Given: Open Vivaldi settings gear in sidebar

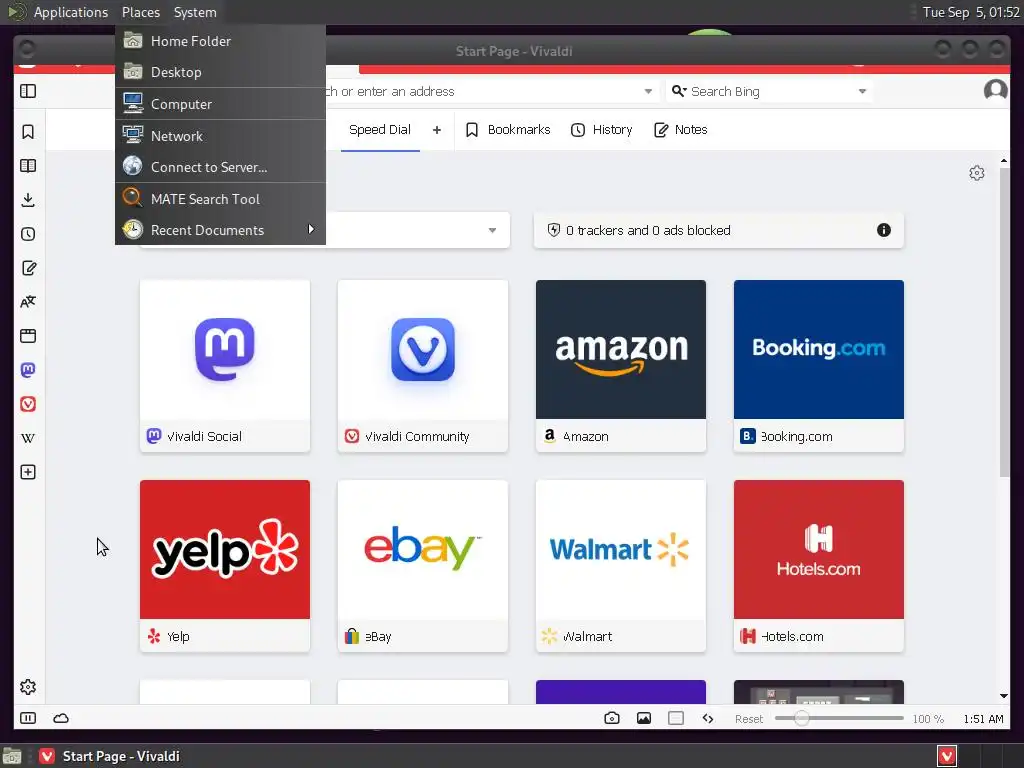Looking at the screenshot, I should [x=28, y=687].
